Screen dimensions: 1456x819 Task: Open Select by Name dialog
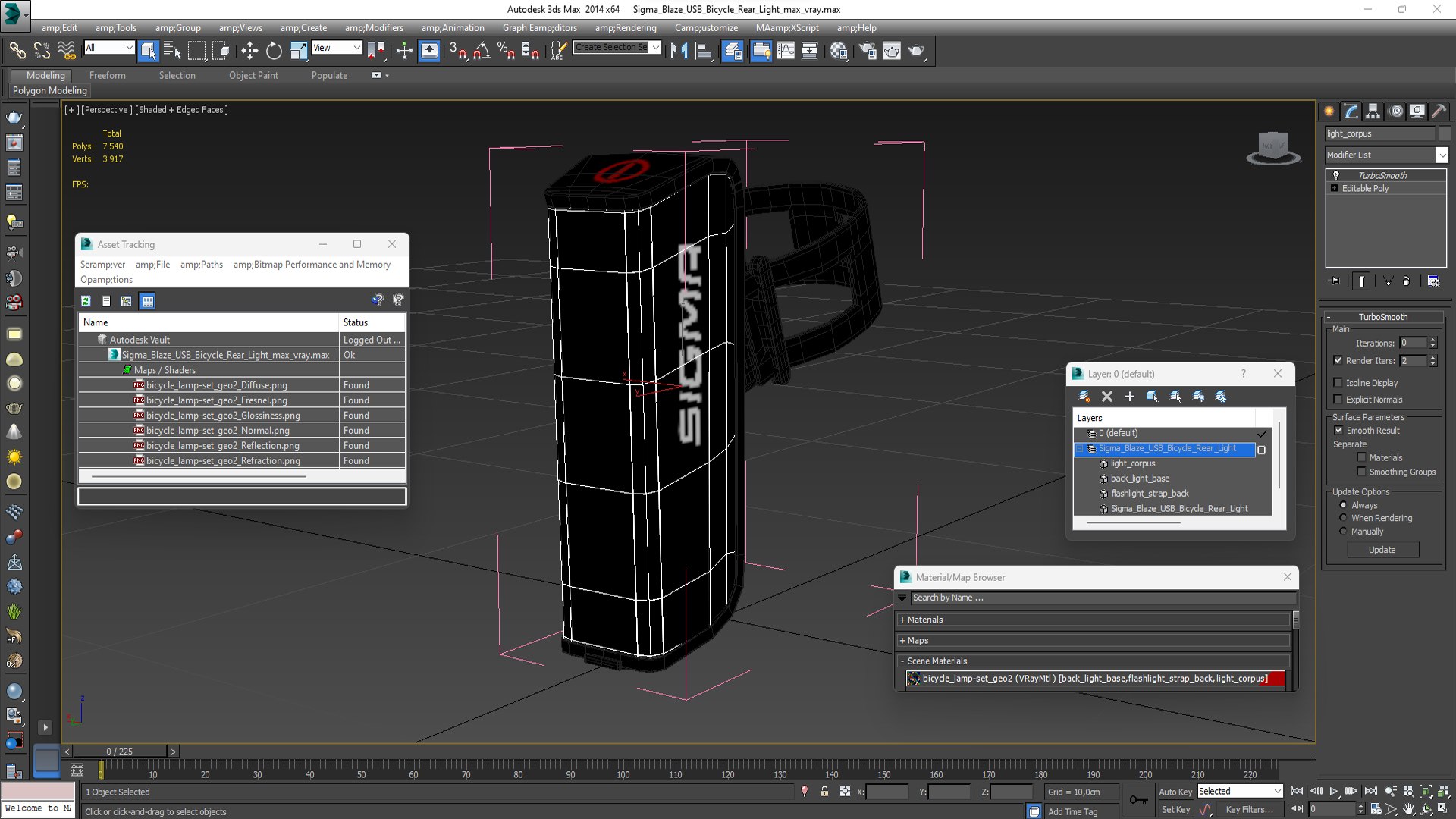[172, 51]
